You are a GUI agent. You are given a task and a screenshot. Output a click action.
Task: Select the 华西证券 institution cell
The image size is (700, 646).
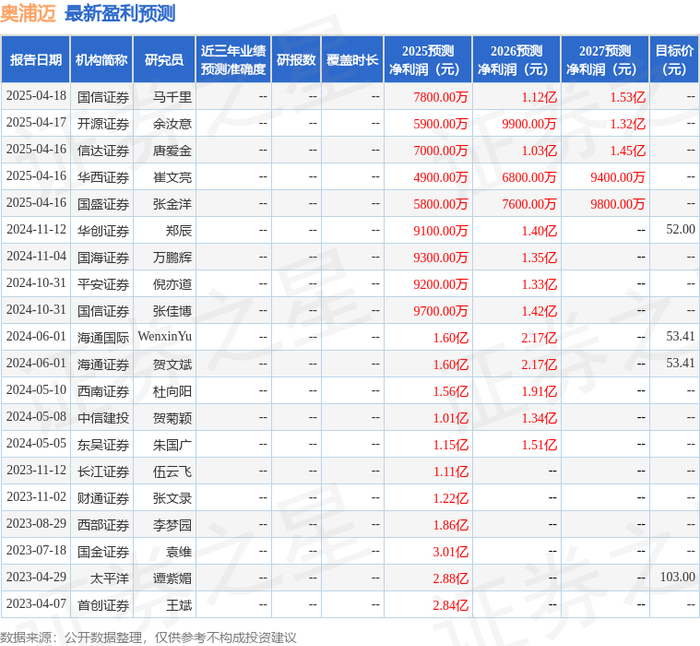pyautogui.click(x=103, y=177)
